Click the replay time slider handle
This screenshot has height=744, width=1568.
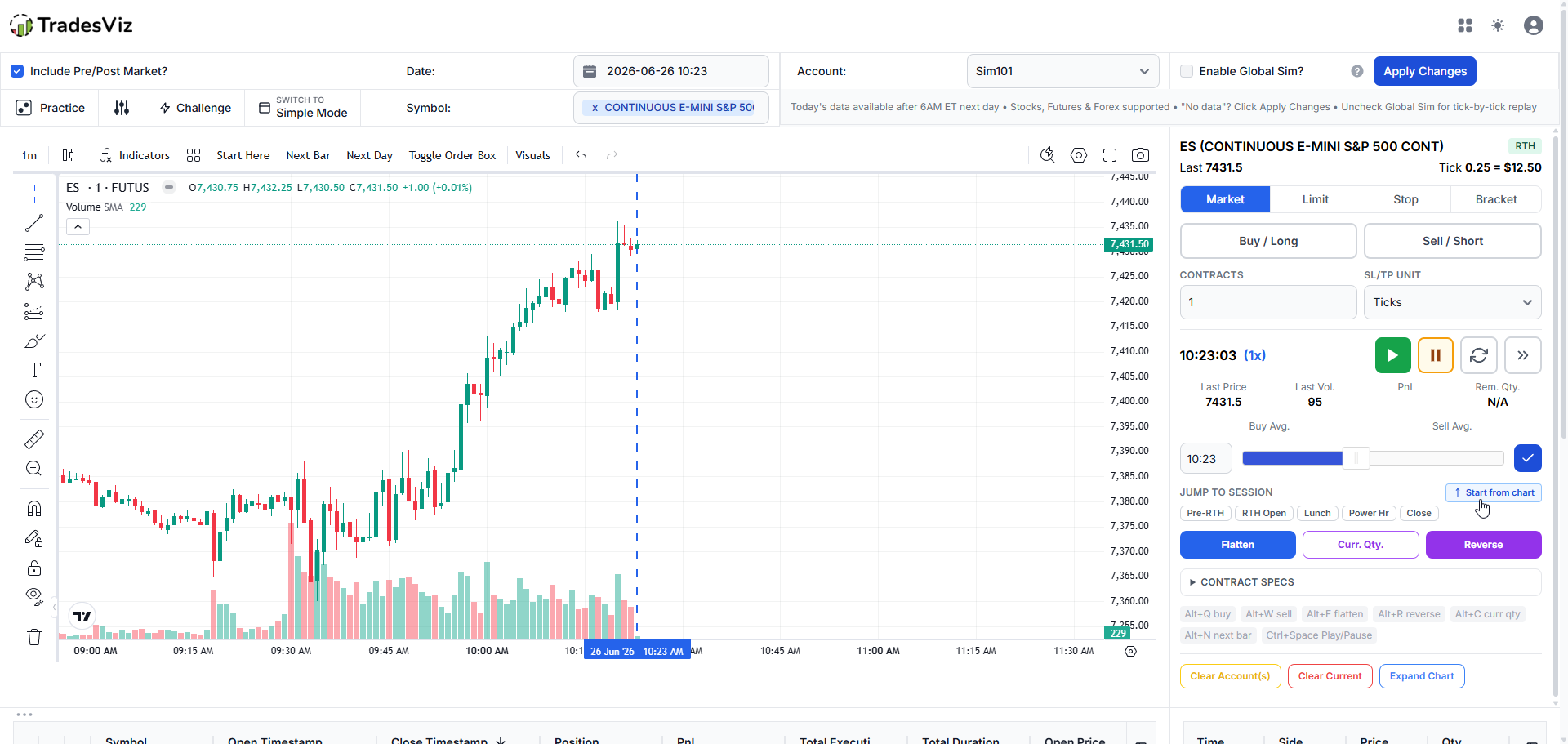tap(1356, 458)
